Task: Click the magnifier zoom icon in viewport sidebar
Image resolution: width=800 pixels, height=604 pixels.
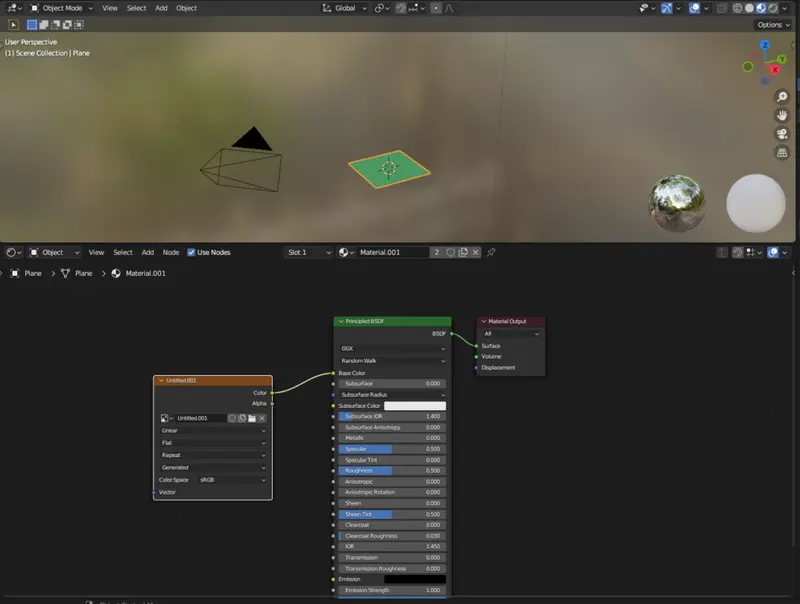Action: [x=781, y=97]
